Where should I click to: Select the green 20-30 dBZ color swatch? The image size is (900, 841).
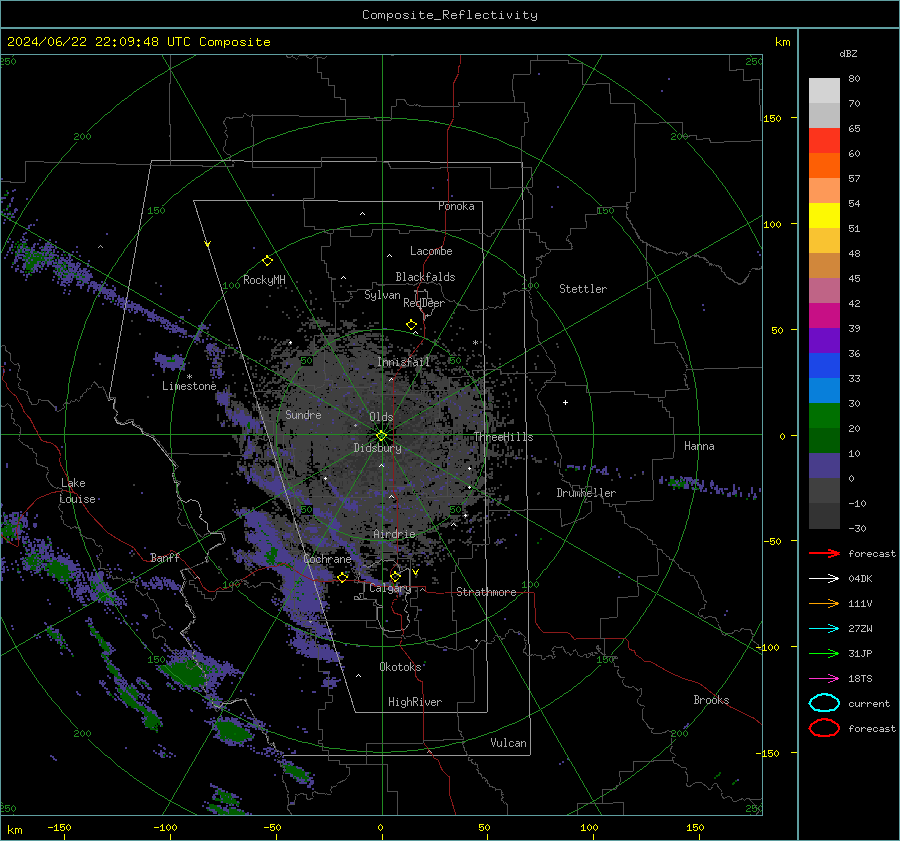[824, 416]
